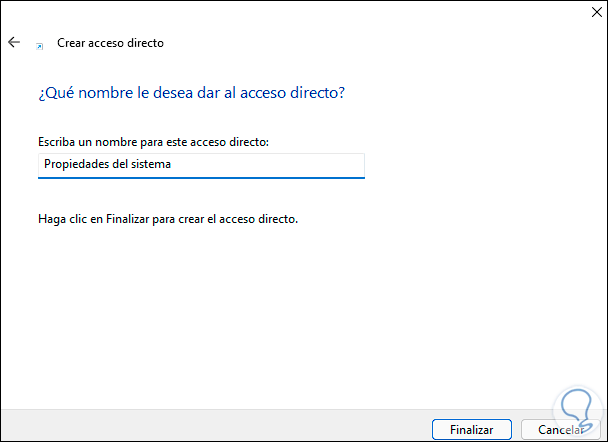The image size is (608, 442).
Task: Click the blue underline of the name field
Action: click(x=200, y=178)
